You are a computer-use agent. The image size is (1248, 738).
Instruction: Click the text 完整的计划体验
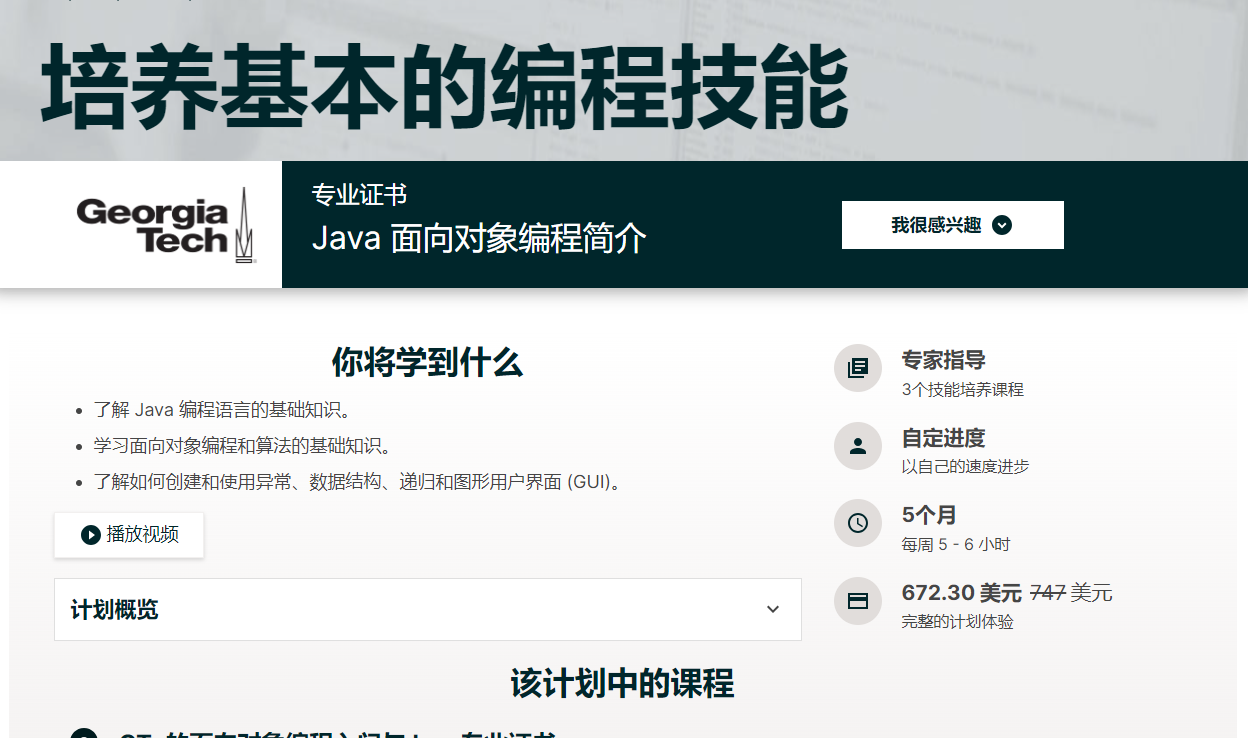coord(957,622)
